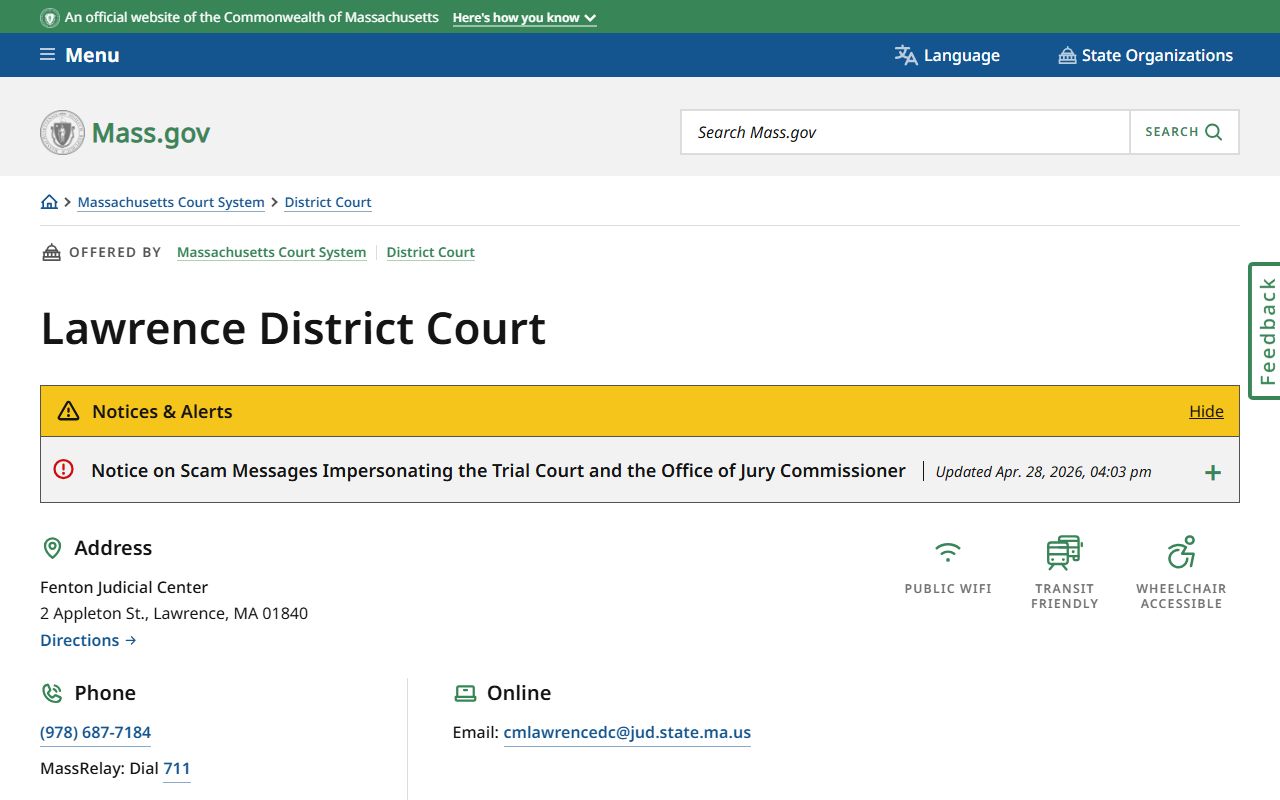The height and width of the screenshot is (800, 1280).
Task: Click the Transit Friendly bus icon
Action: (1065, 553)
